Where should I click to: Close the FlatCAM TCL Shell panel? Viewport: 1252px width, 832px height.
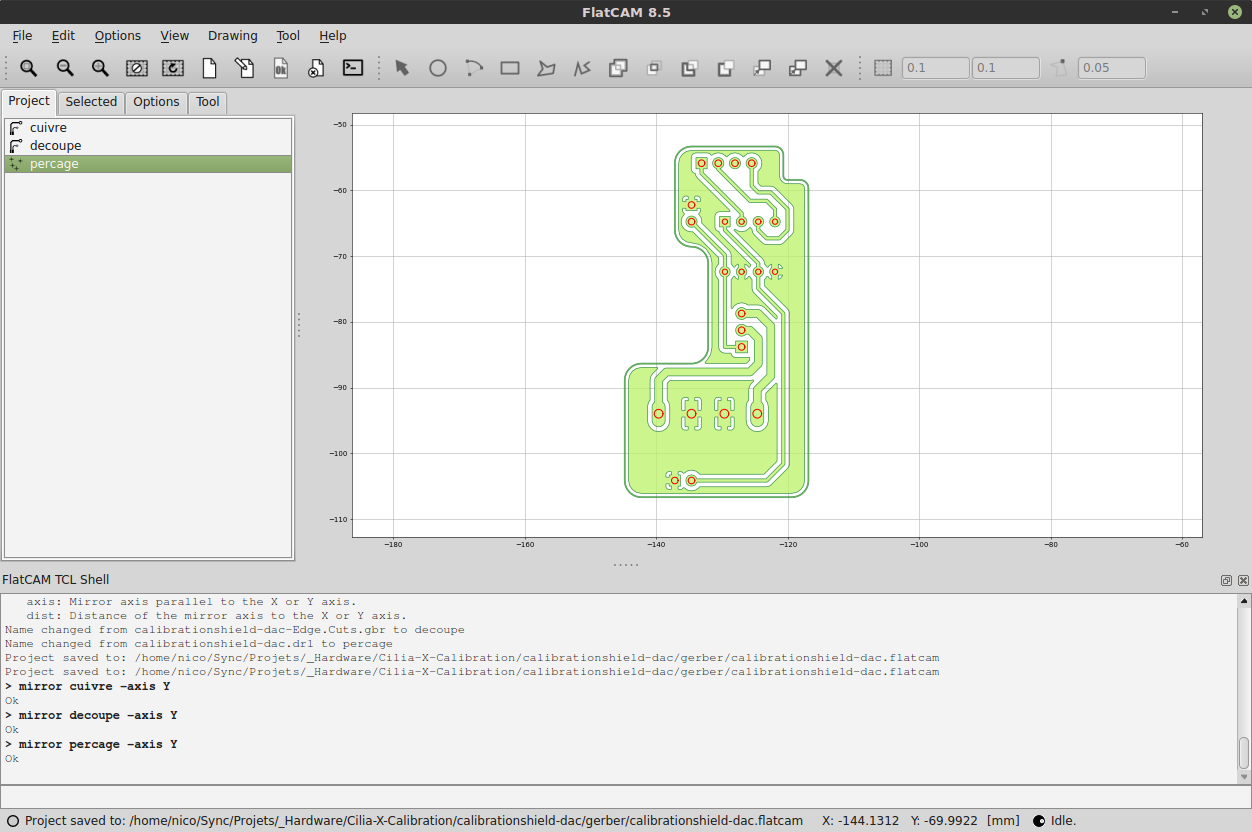[1243, 580]
